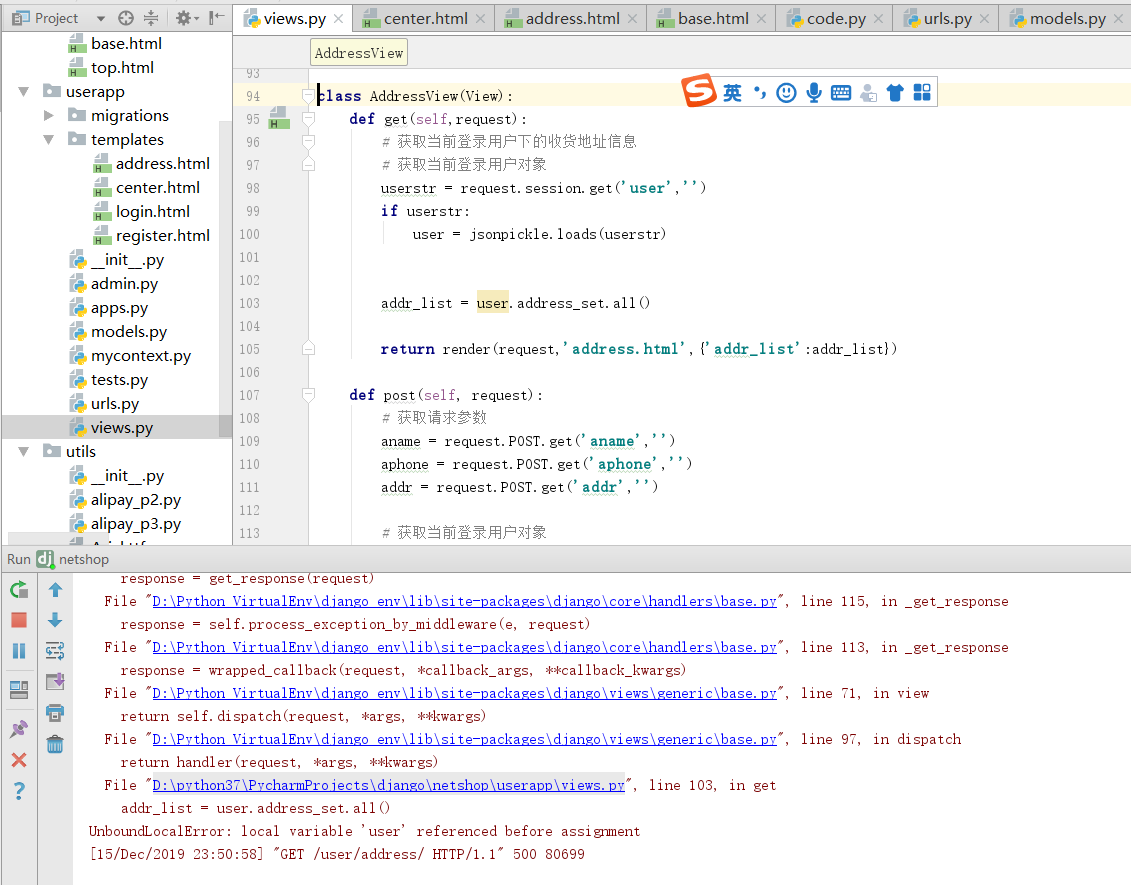Viewport: 1131px width, 885px height.
Task: Click the scroll from source target icon
Action: coord(126,19)
